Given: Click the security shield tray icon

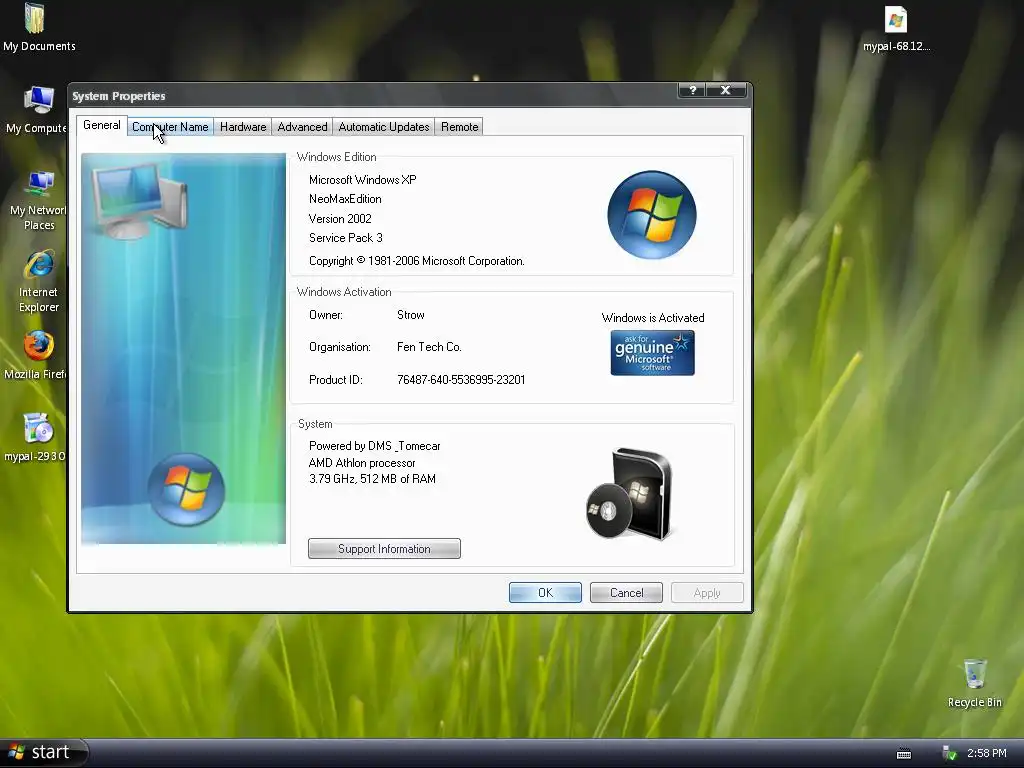Looking at the screenshot, I should [x=950, y=754].
